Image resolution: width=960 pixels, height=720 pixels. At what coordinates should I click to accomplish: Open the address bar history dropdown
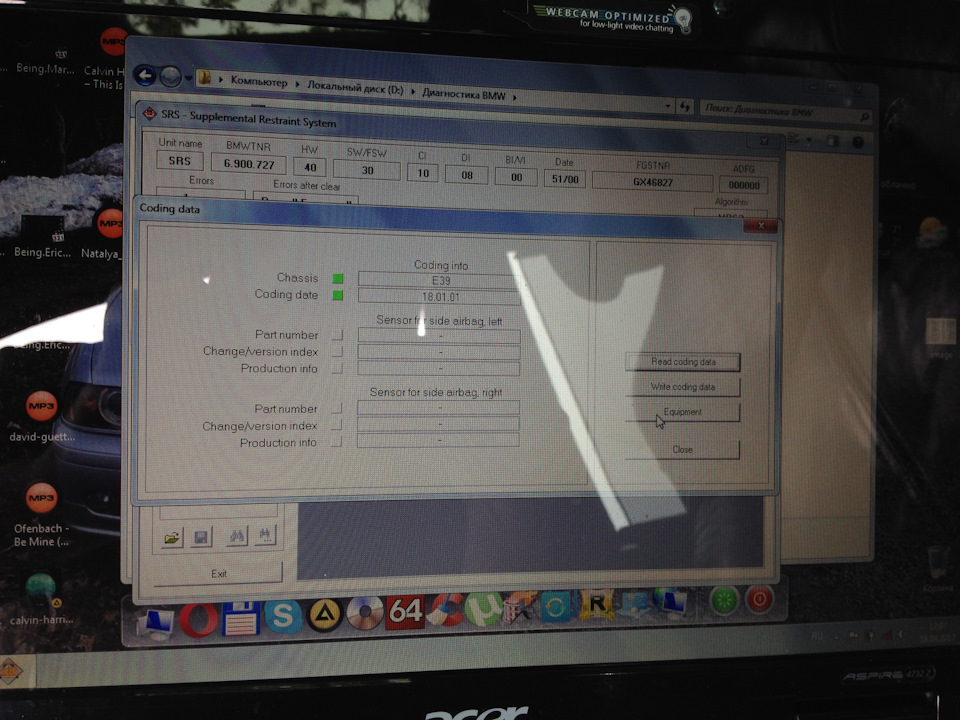[667, 106]
